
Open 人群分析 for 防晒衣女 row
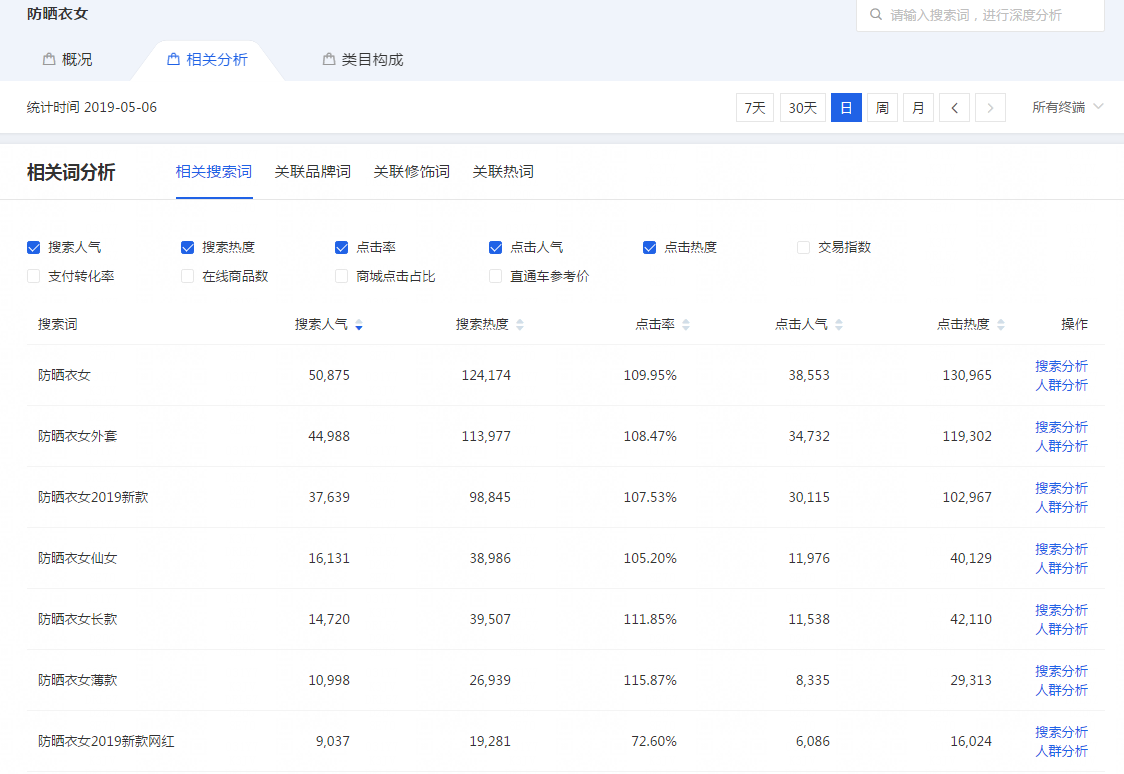click(1061, 385)
